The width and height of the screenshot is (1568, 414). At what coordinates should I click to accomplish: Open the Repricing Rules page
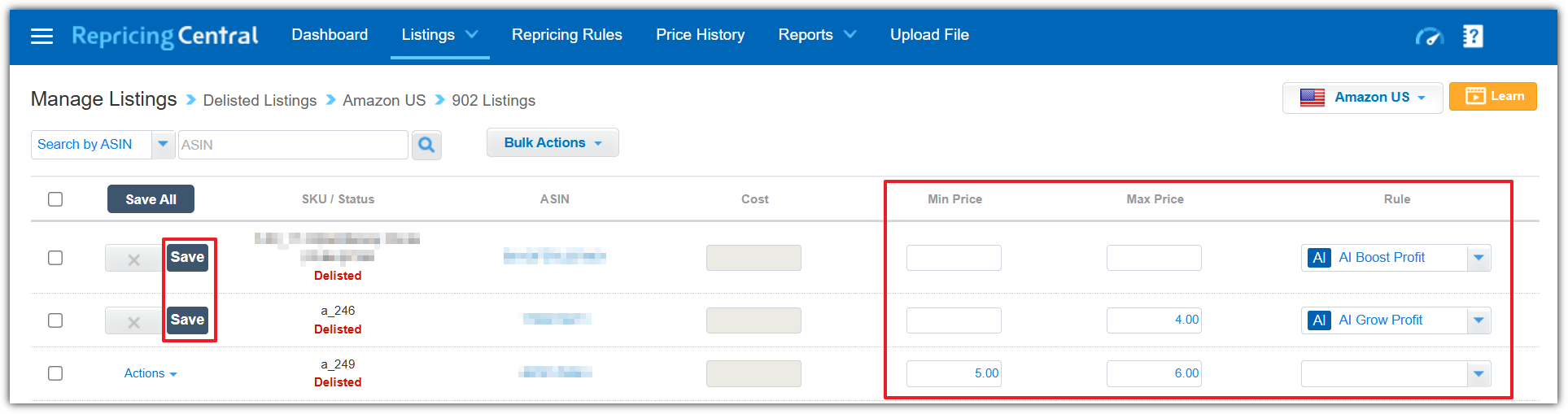566,35
